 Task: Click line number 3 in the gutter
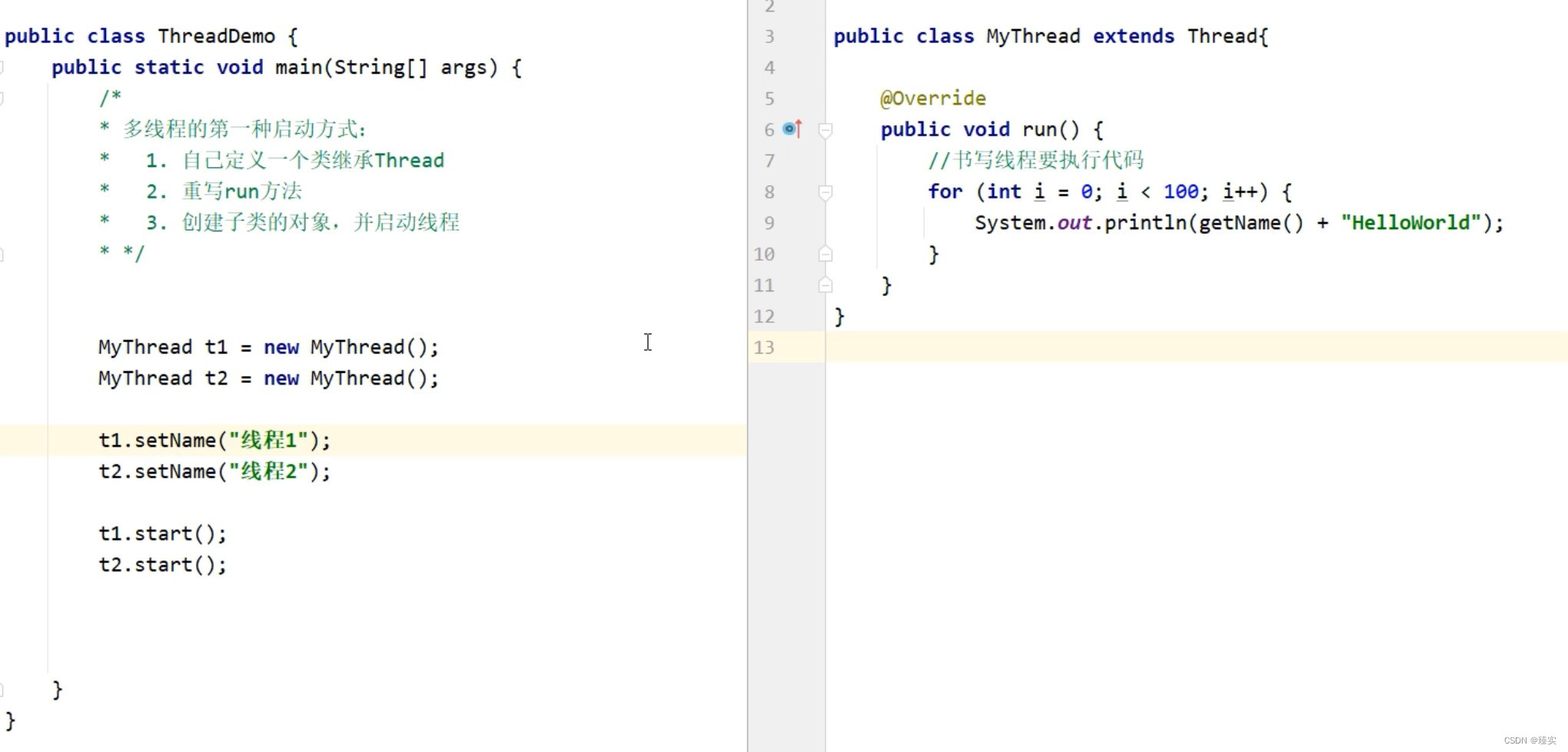pos(769,37)
